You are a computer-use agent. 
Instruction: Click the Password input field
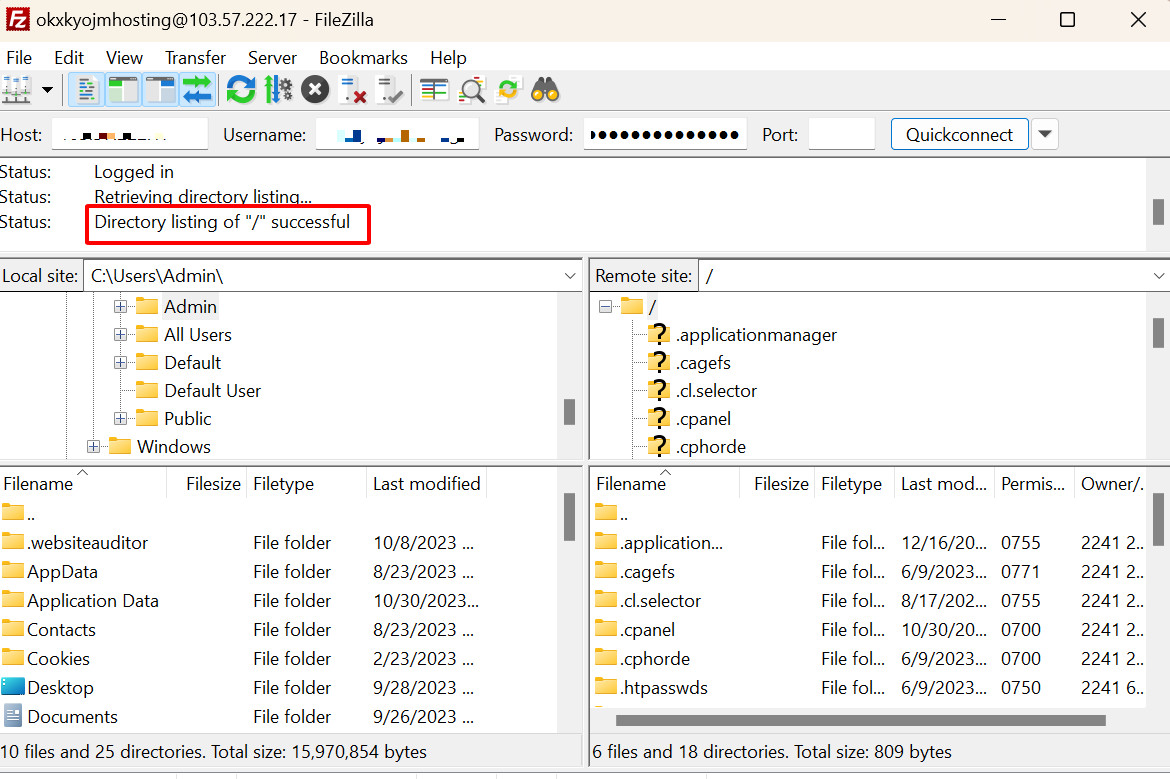pyautogui.click(x=665, y=134)
